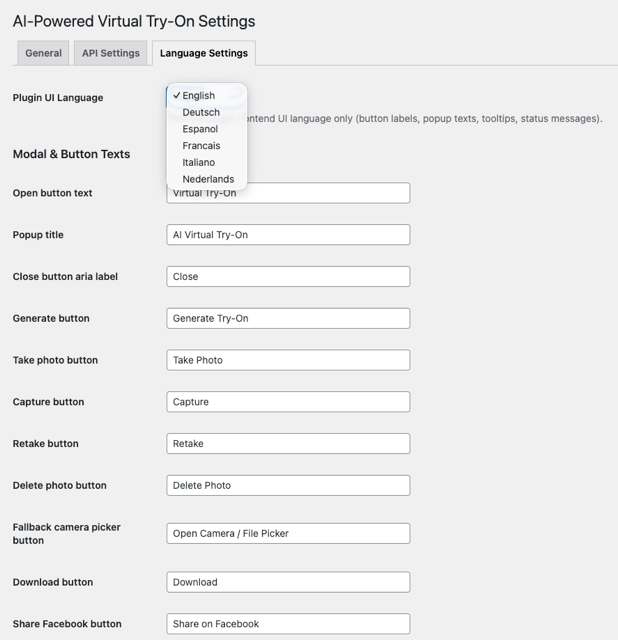
Task: Click the Take Photo text field
Action: click(288, 360)
